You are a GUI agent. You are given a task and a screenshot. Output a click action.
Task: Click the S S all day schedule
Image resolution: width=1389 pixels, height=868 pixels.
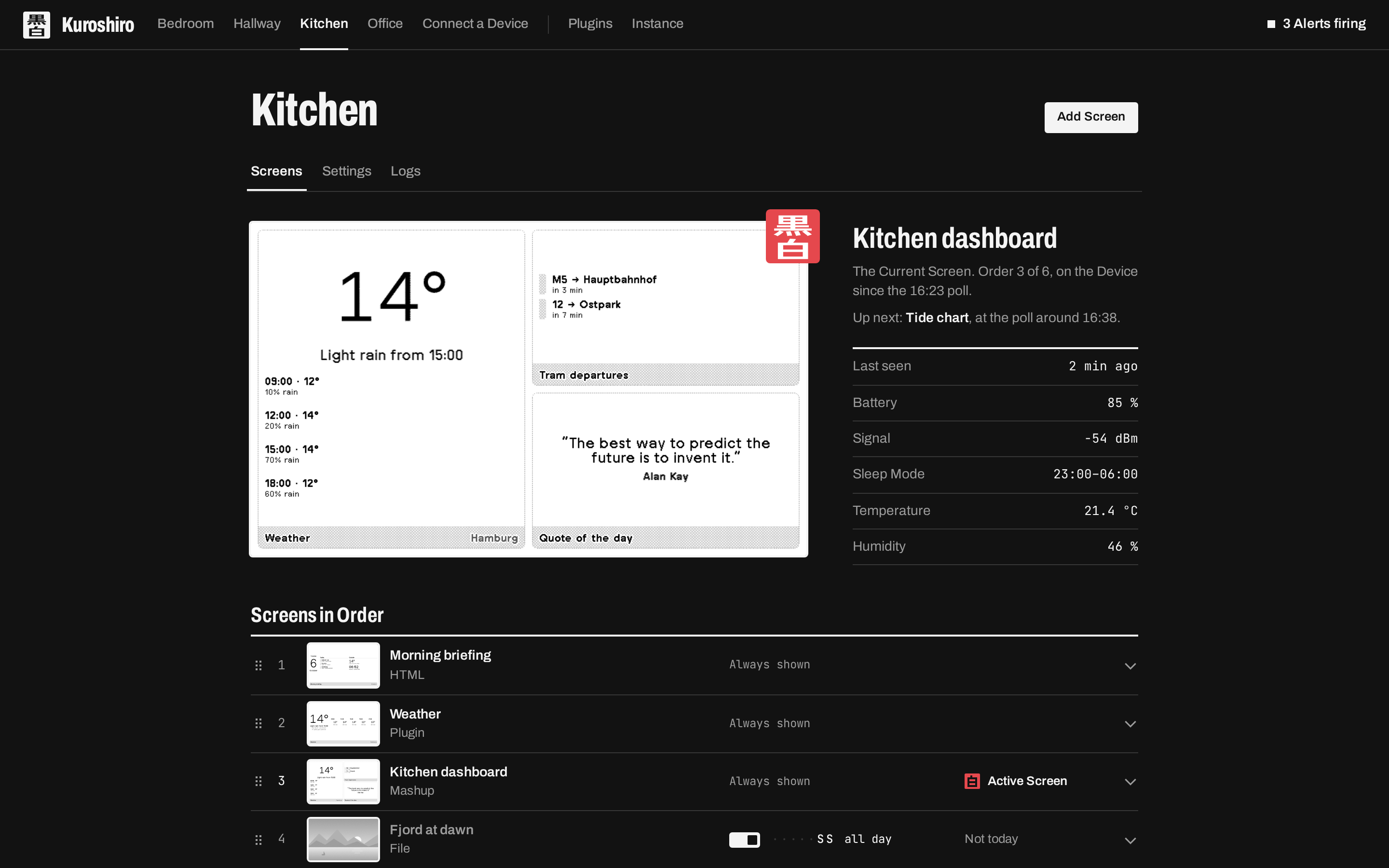coord(832,839)
